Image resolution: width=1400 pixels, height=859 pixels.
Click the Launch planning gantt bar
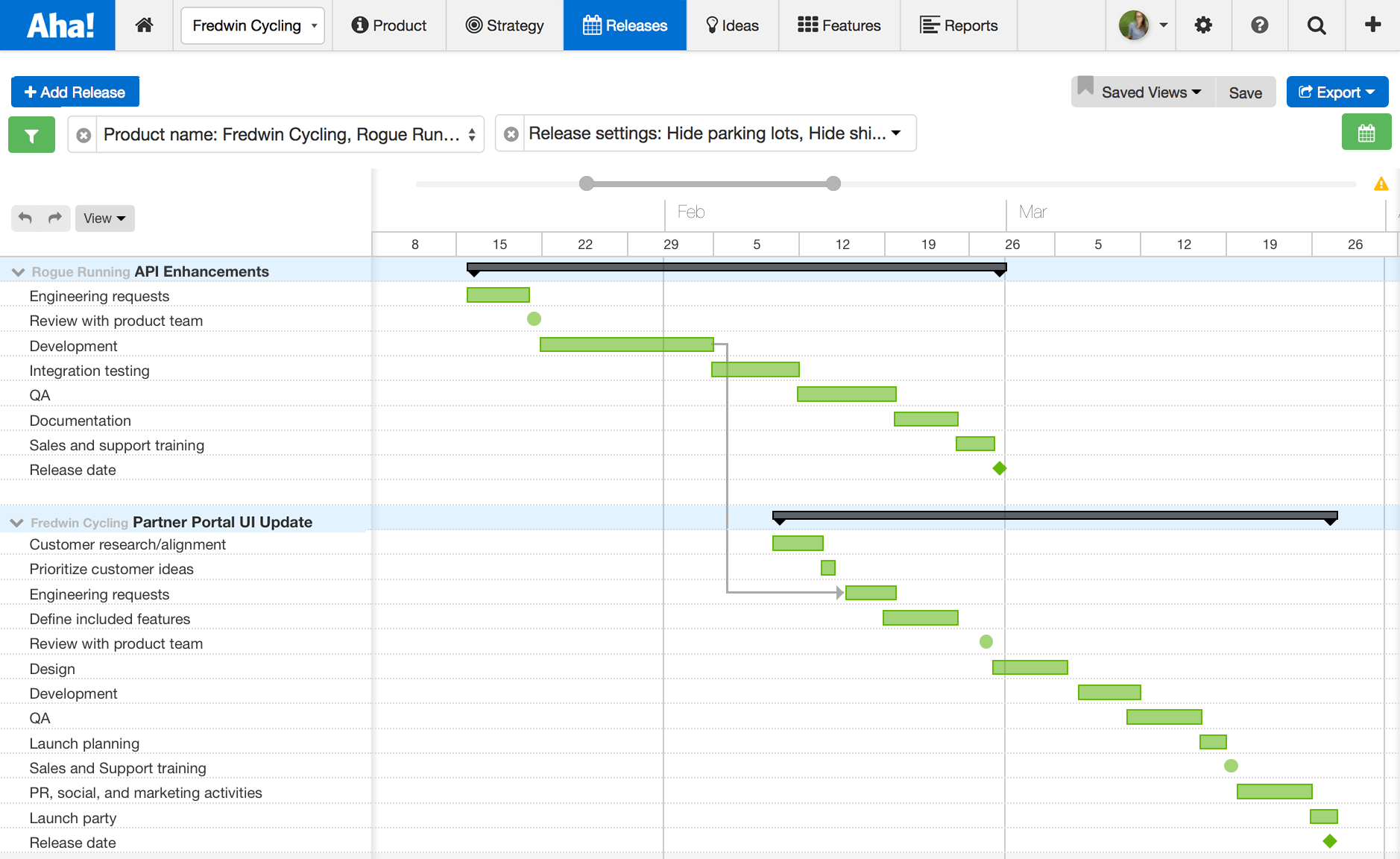(x=1213, y=742)
